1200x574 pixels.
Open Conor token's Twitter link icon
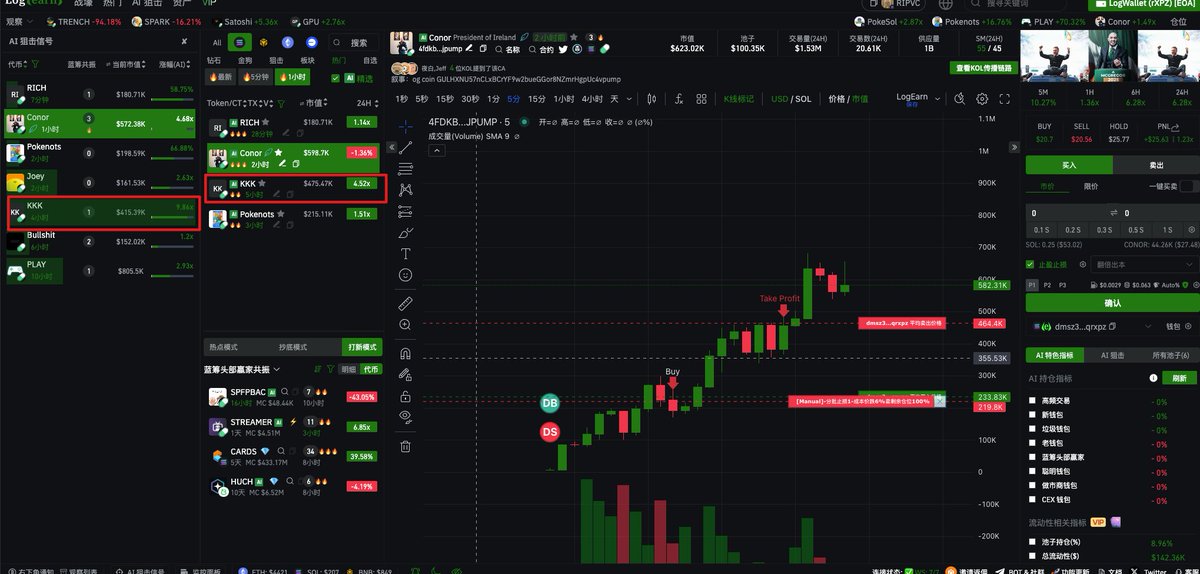[563, 49]
